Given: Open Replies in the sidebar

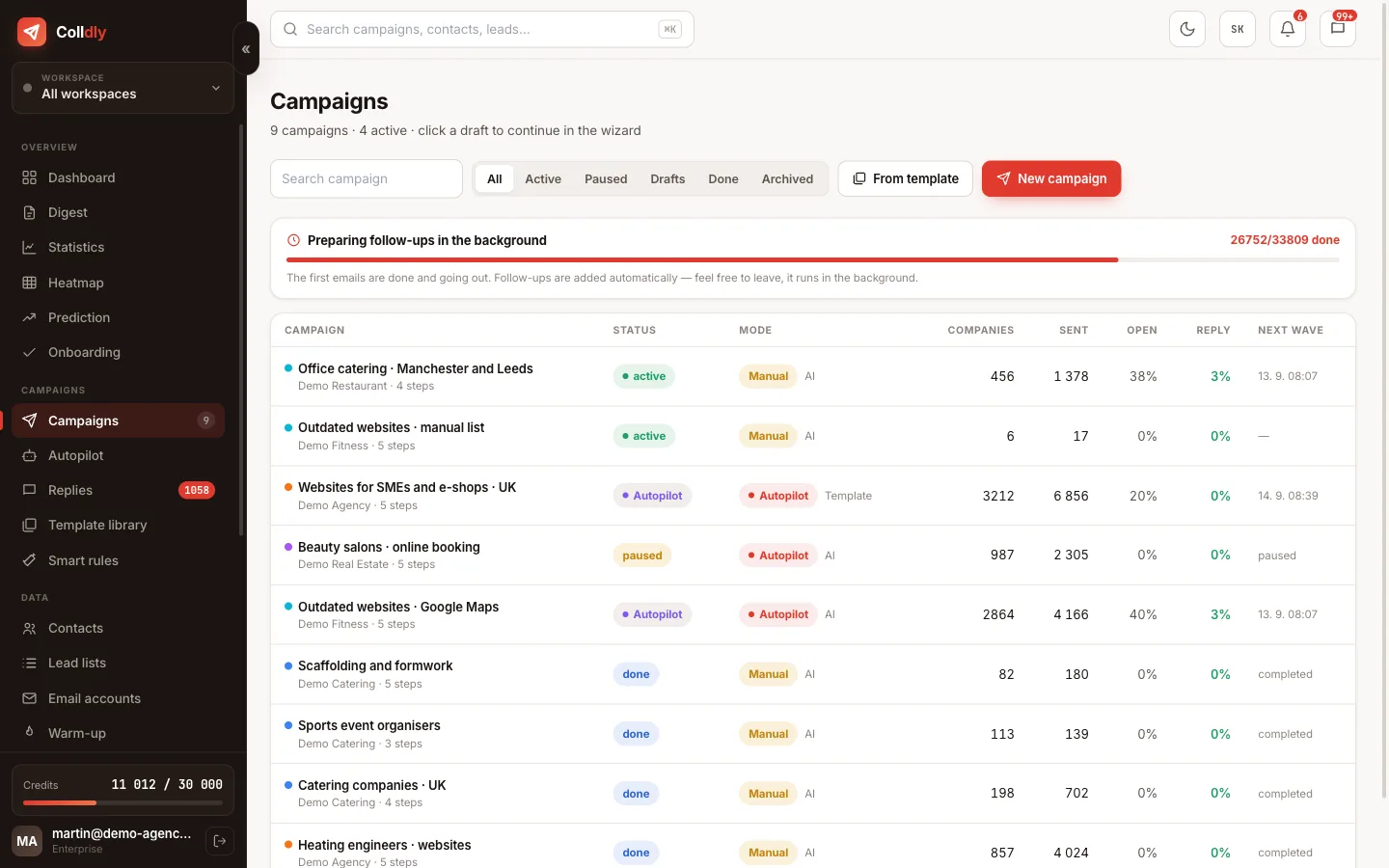Looking at the screenshot, I should (118, 490).
